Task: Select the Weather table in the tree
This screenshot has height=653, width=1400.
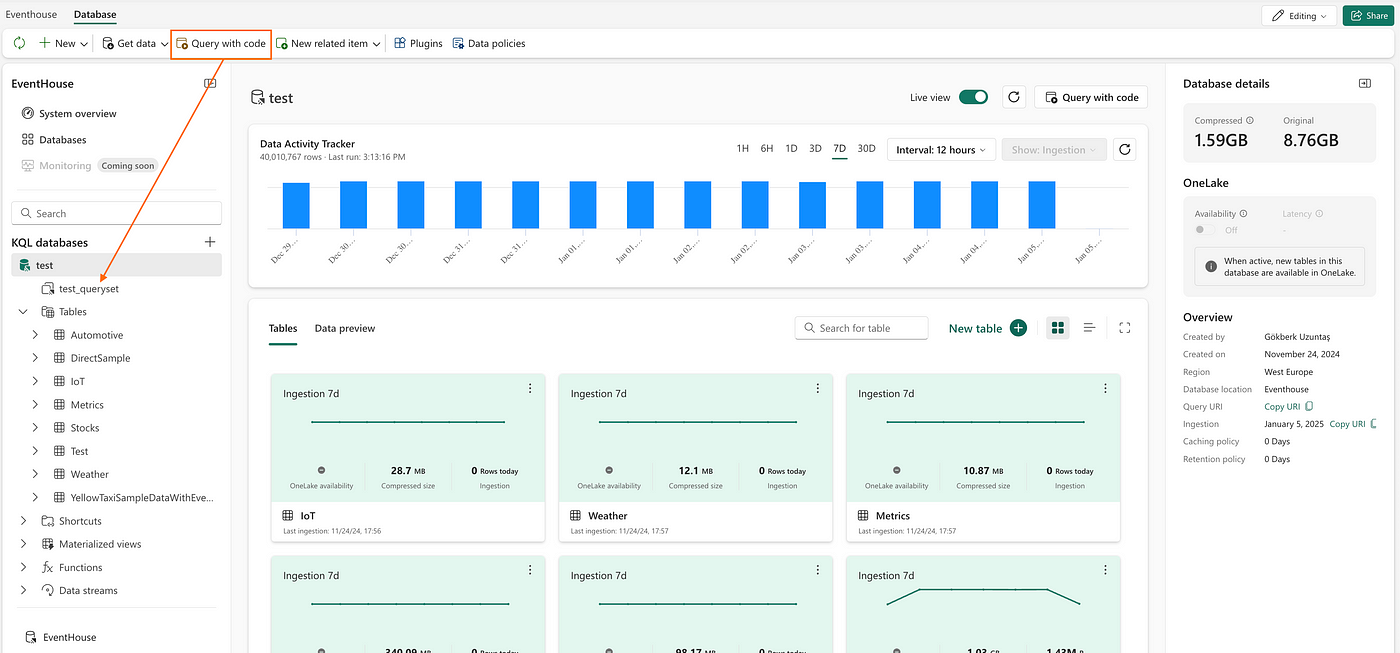Action: click(x=89, y=474)
